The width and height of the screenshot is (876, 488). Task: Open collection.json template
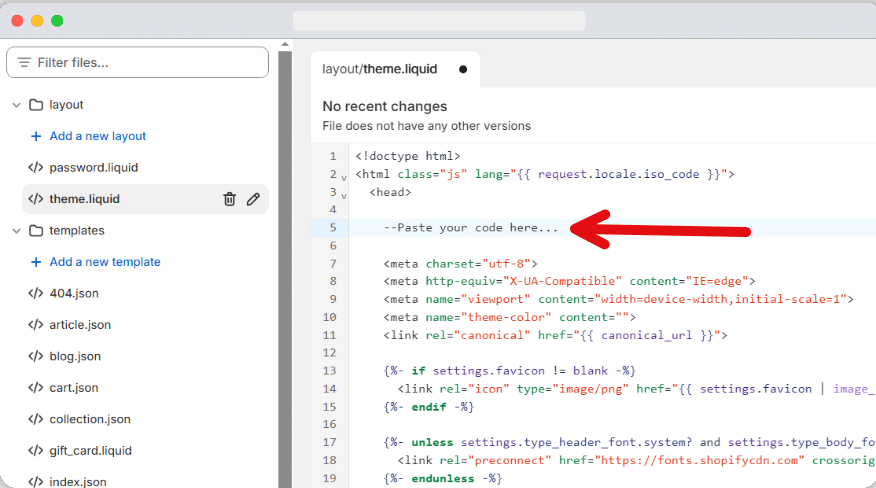tap(90, 419)
